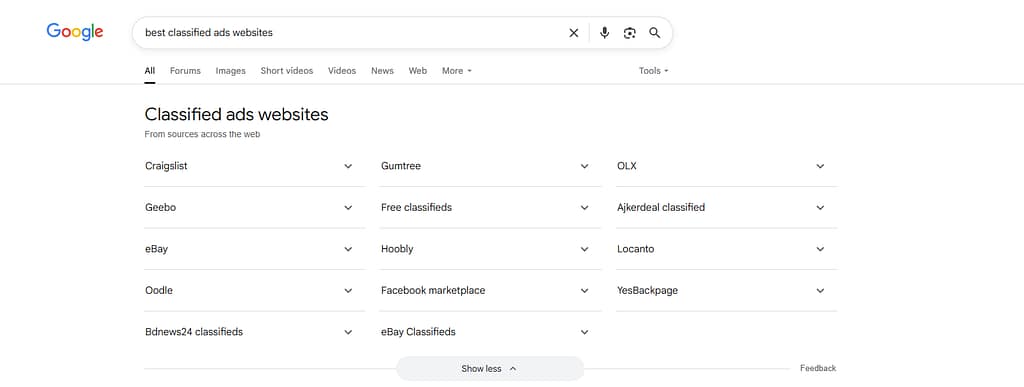Click the From sources across the web text
This screenshot has width=1024, height=387.
(x=202, y=134)
